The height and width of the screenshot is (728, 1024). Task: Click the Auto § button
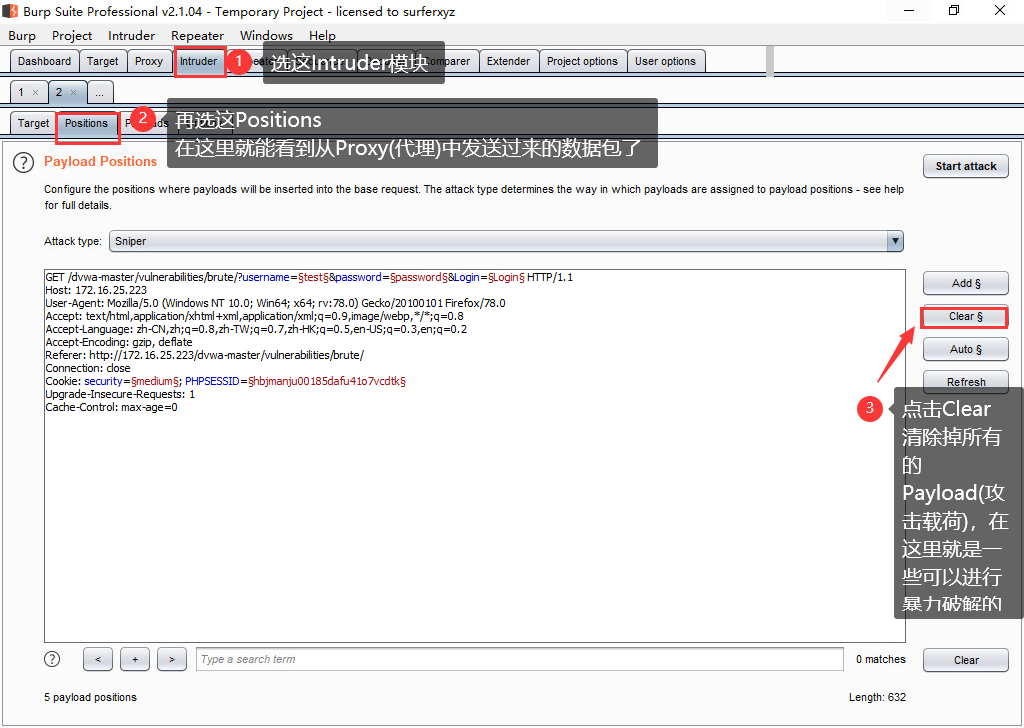pyautogui.click(x=966, y=349)
